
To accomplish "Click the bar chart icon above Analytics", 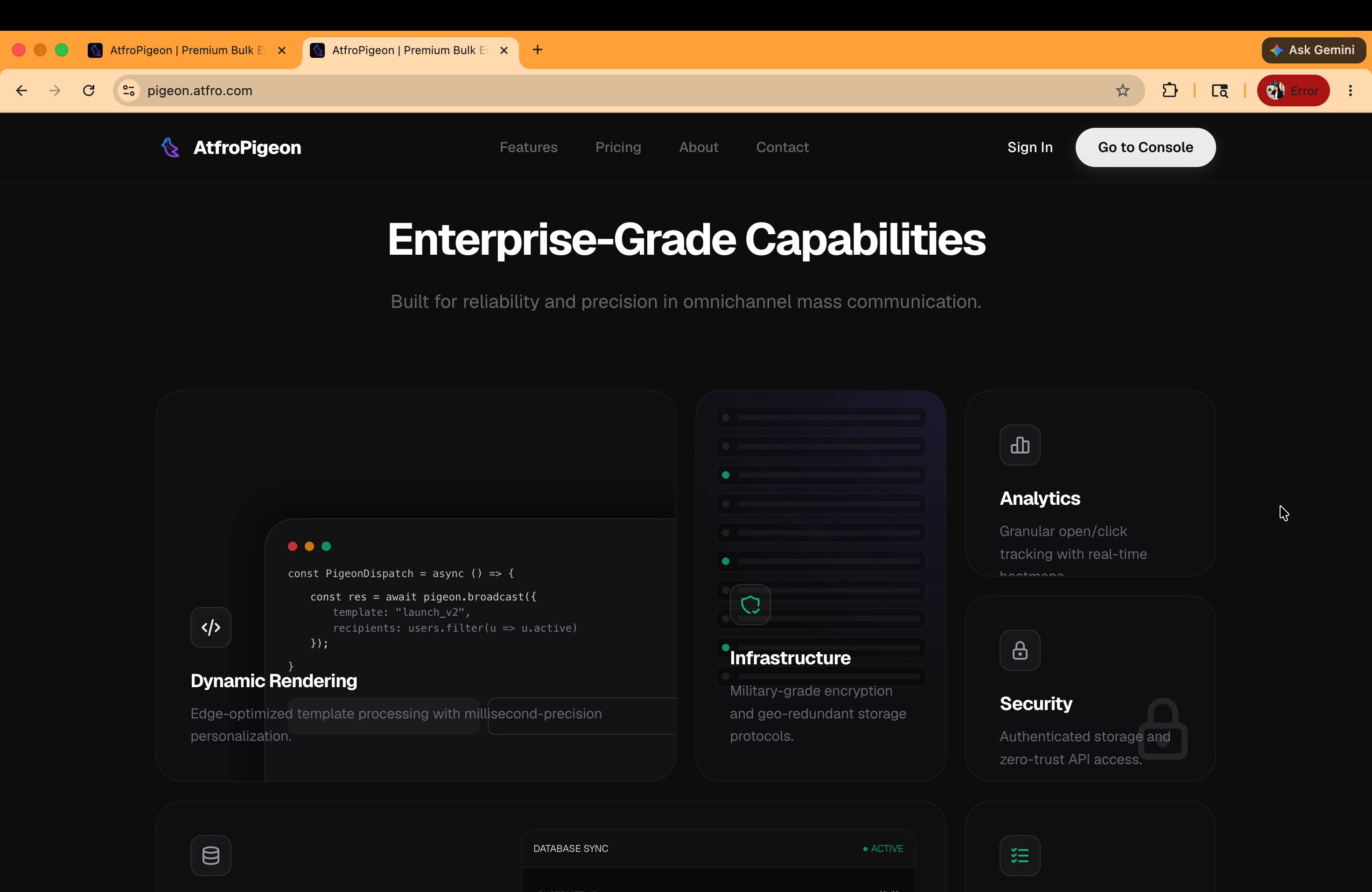I will pyautogui.click(x=1020, y=446).
